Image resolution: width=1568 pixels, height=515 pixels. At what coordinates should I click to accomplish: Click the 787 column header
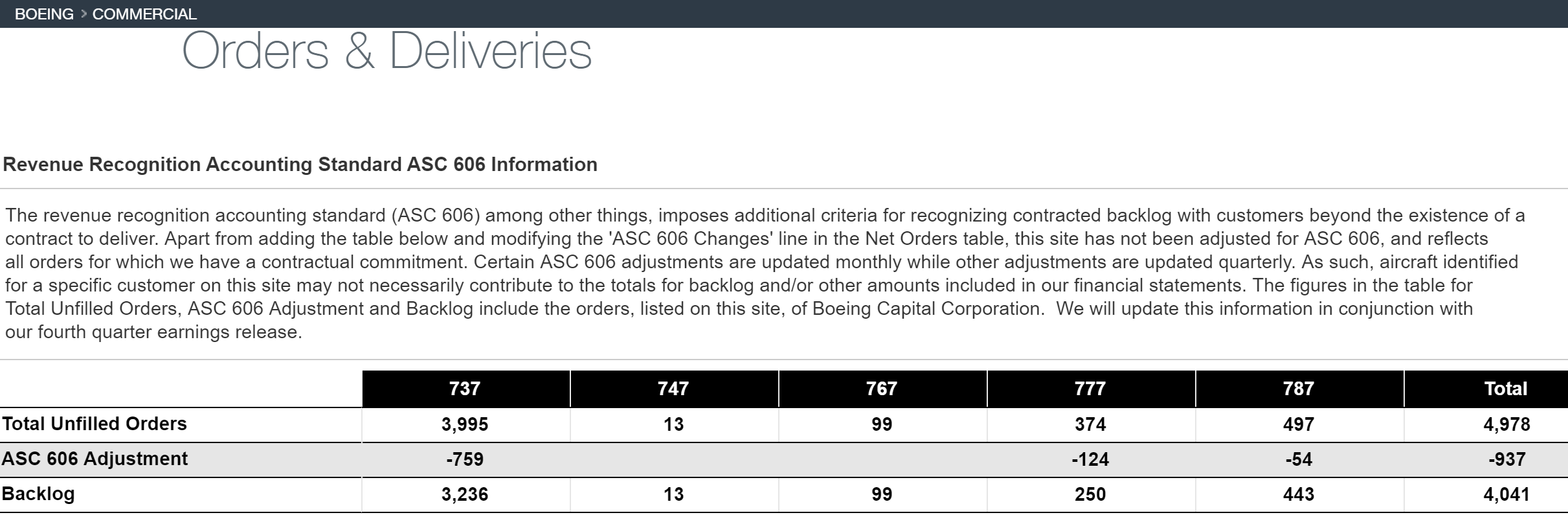[x=1299, y=389]
